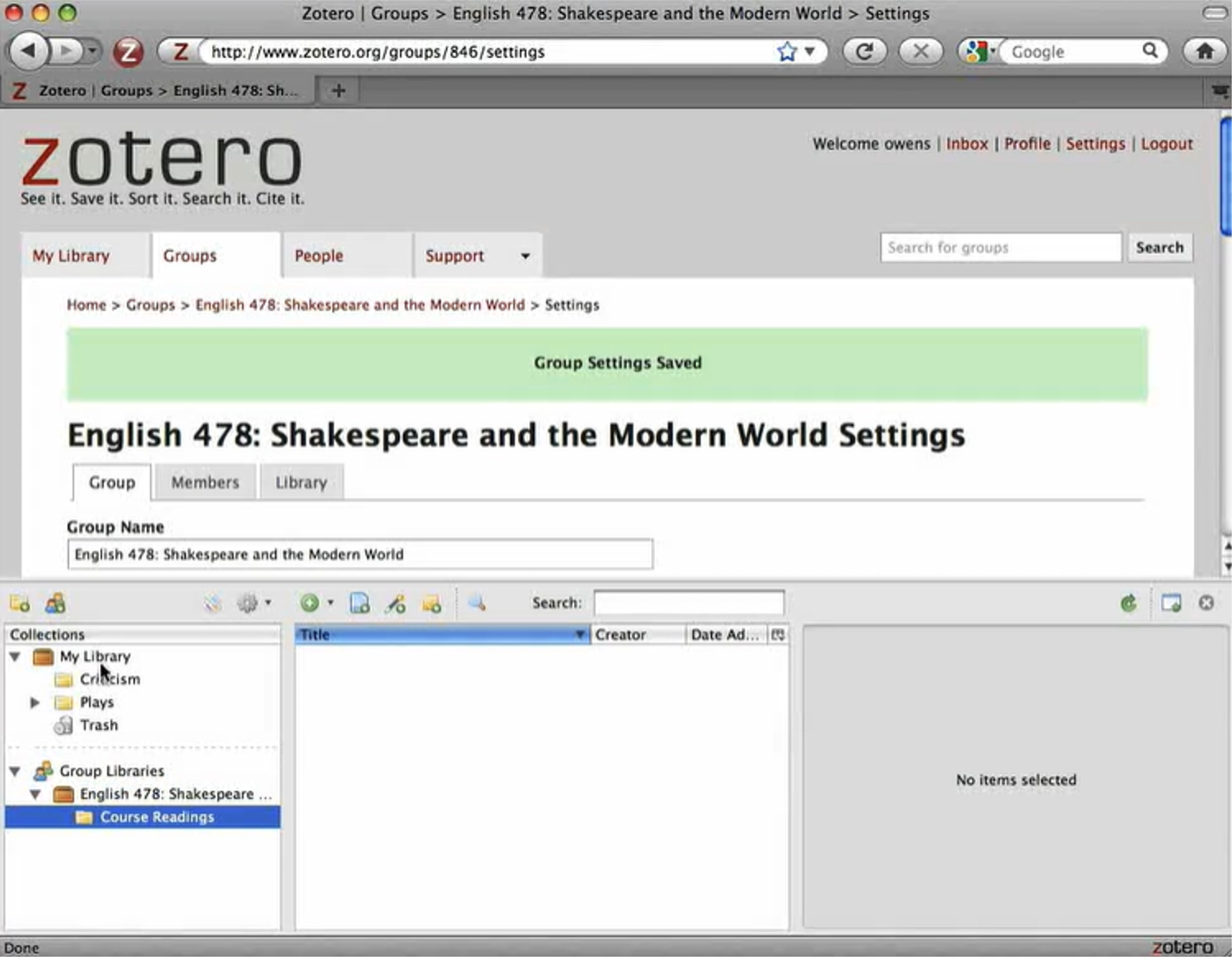Click the add item by identifier wand

[x=395, y=604]
